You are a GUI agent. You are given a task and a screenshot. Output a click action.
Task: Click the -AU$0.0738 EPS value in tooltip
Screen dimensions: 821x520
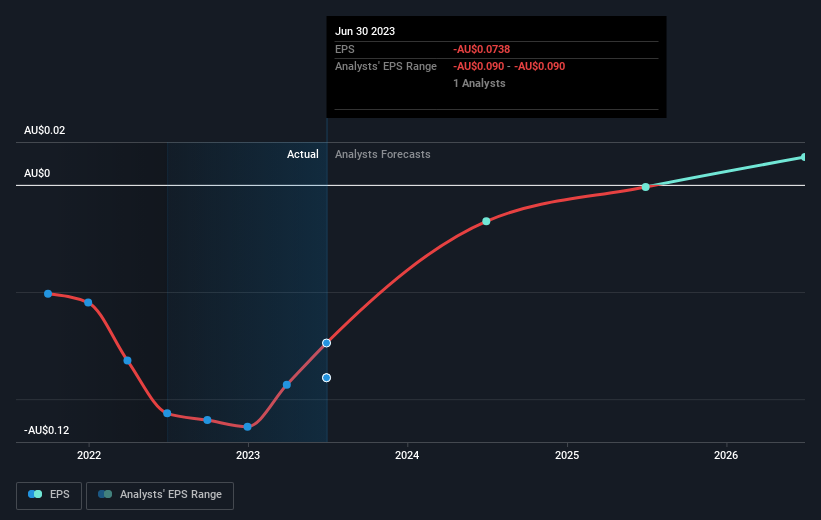point(482,49)
